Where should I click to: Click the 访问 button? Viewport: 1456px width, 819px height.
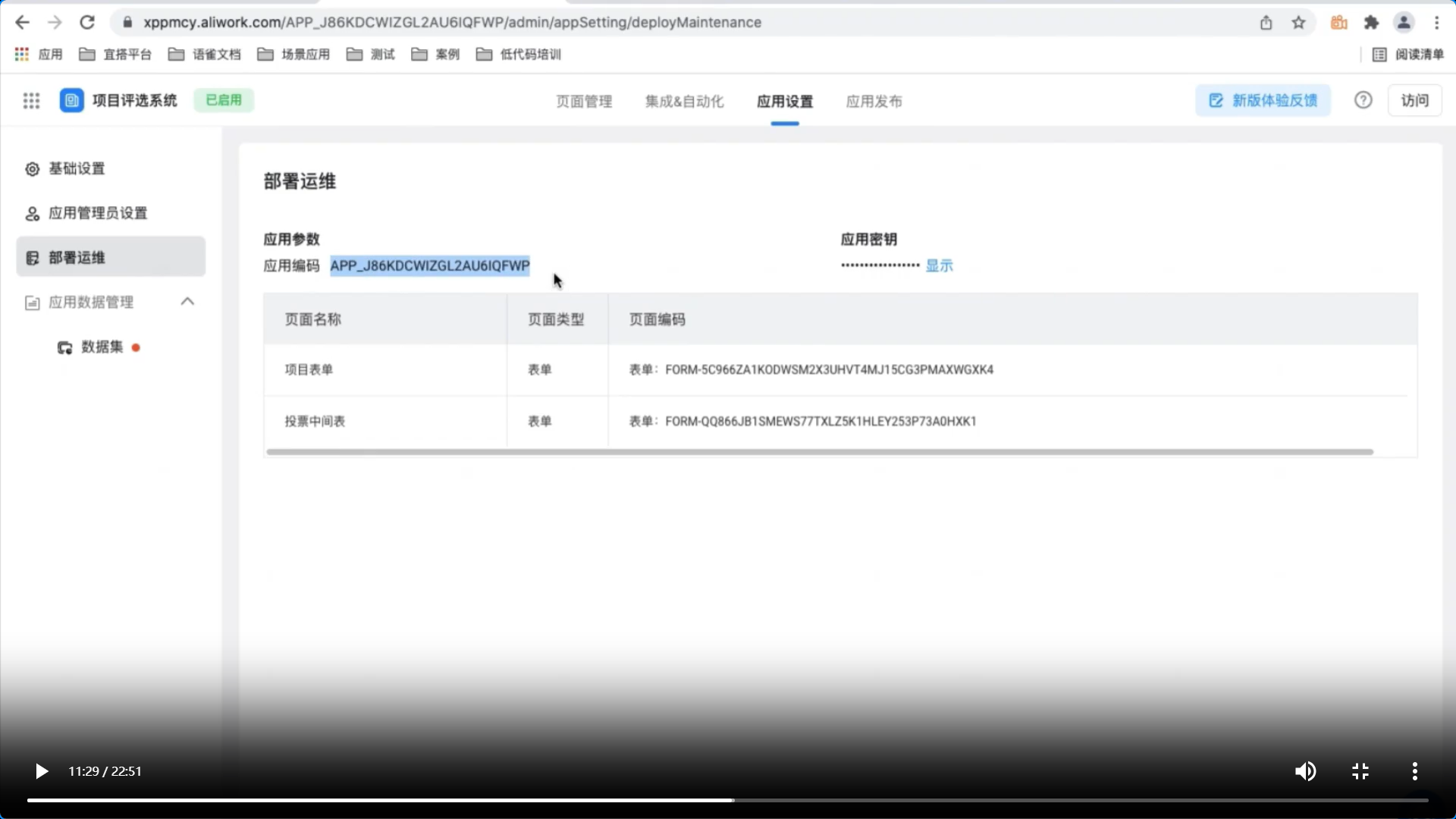(1414, 100)
